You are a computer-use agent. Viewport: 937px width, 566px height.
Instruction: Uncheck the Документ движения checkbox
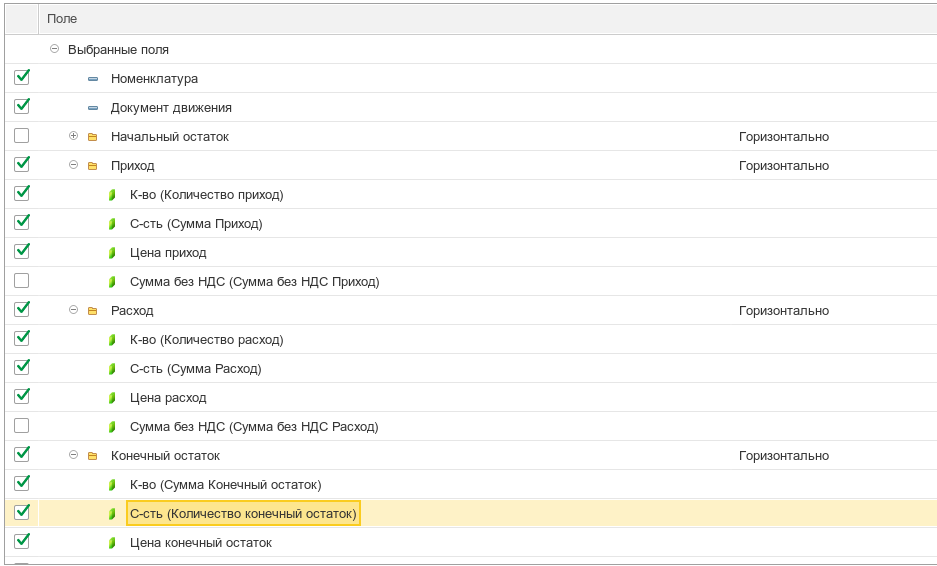tap(22, 107)
